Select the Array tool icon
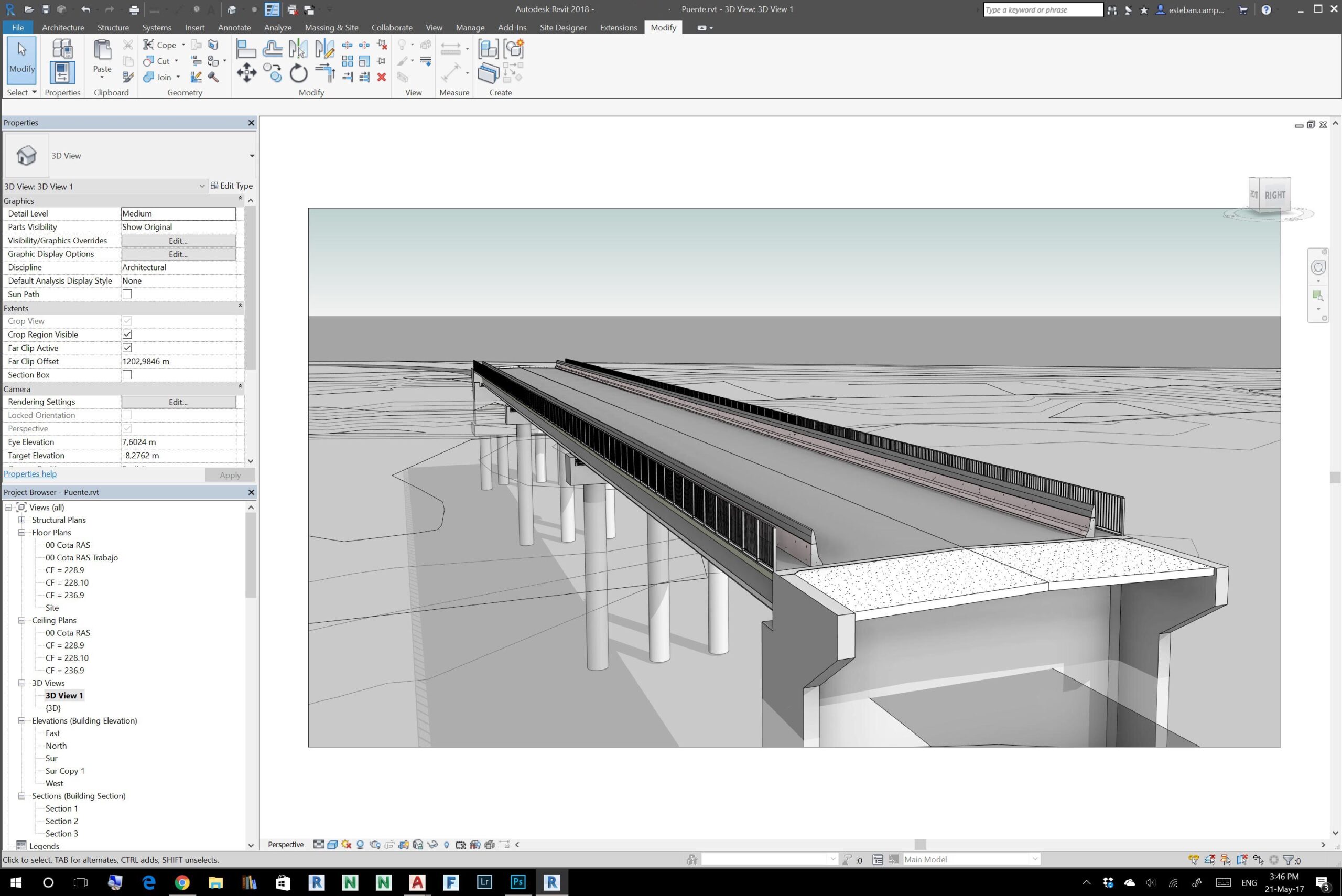The height and width of the screenshot is (896, 1342). 348,61
